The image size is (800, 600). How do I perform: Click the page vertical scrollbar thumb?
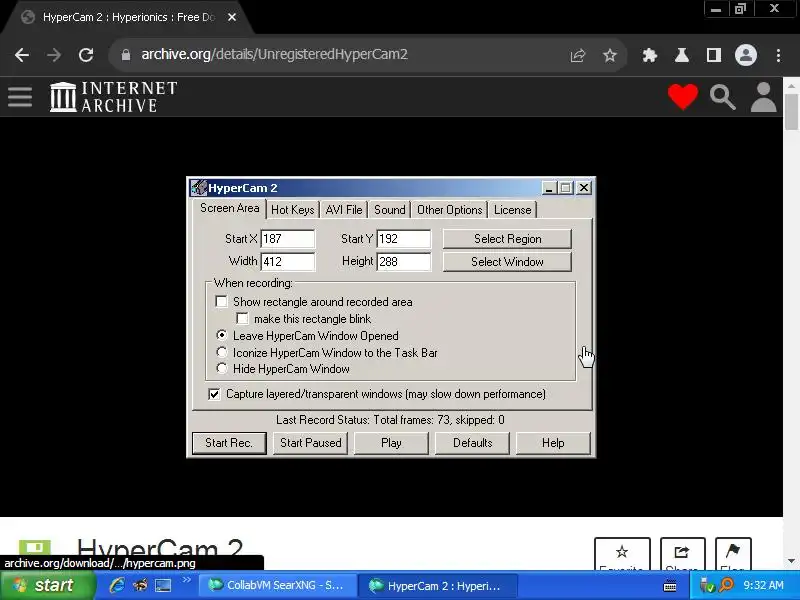791,111
